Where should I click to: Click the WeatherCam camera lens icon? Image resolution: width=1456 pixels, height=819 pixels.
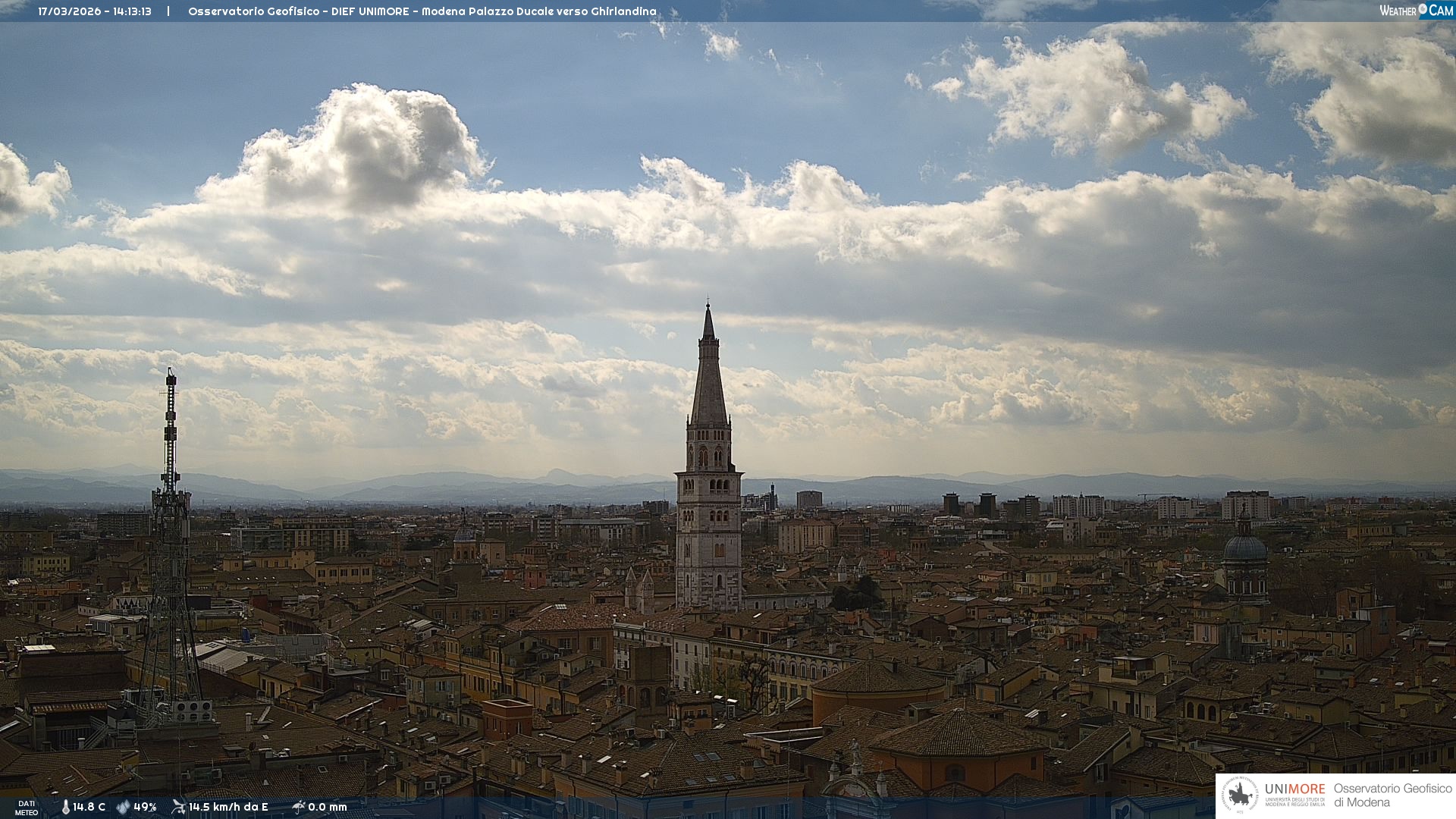1423,10
